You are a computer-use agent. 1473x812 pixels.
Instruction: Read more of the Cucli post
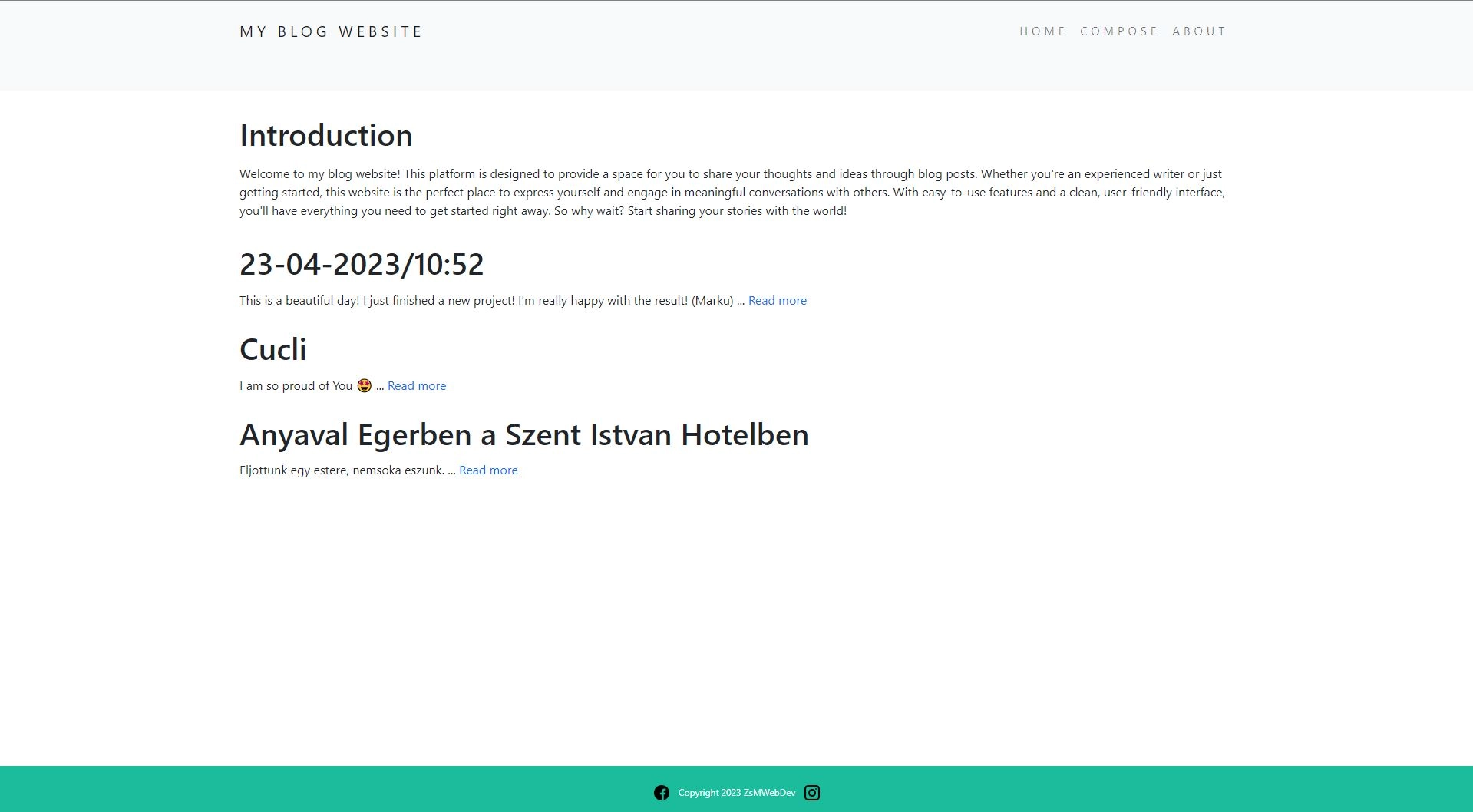pyautogui.click(x=416, y=386)
